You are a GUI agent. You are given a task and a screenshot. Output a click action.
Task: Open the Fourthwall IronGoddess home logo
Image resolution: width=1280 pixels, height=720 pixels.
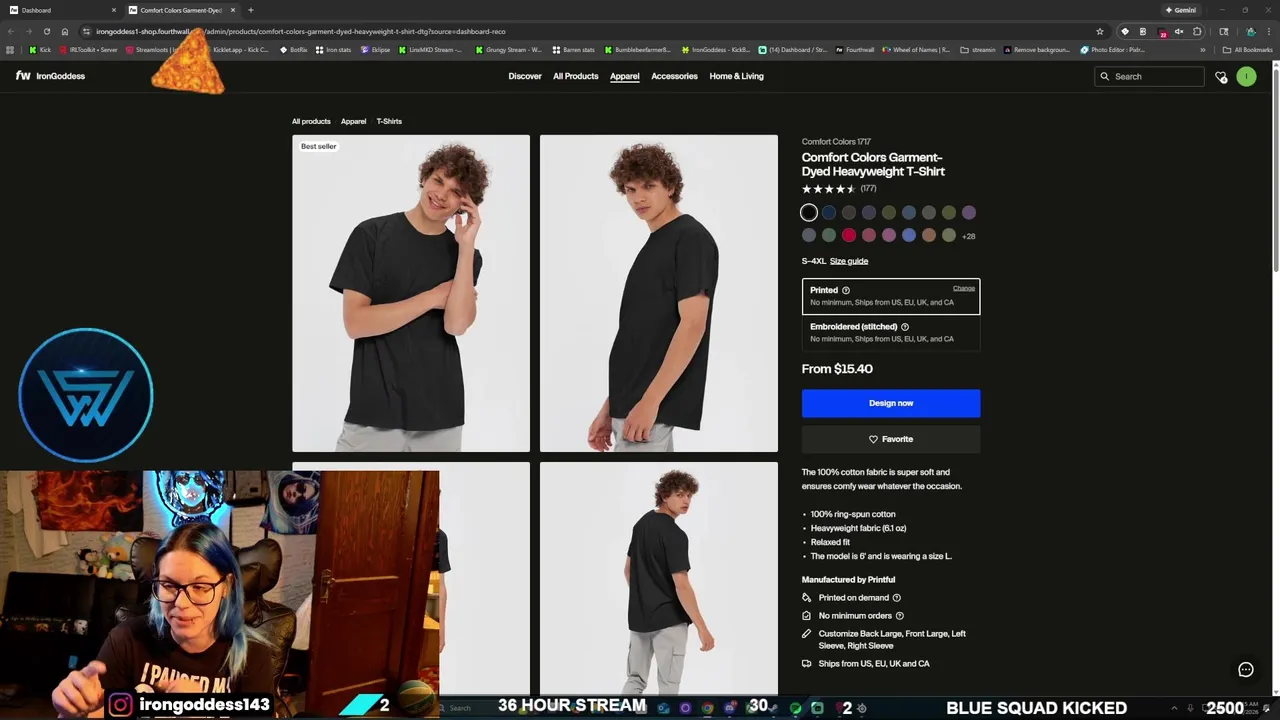[x=50, y=76]
